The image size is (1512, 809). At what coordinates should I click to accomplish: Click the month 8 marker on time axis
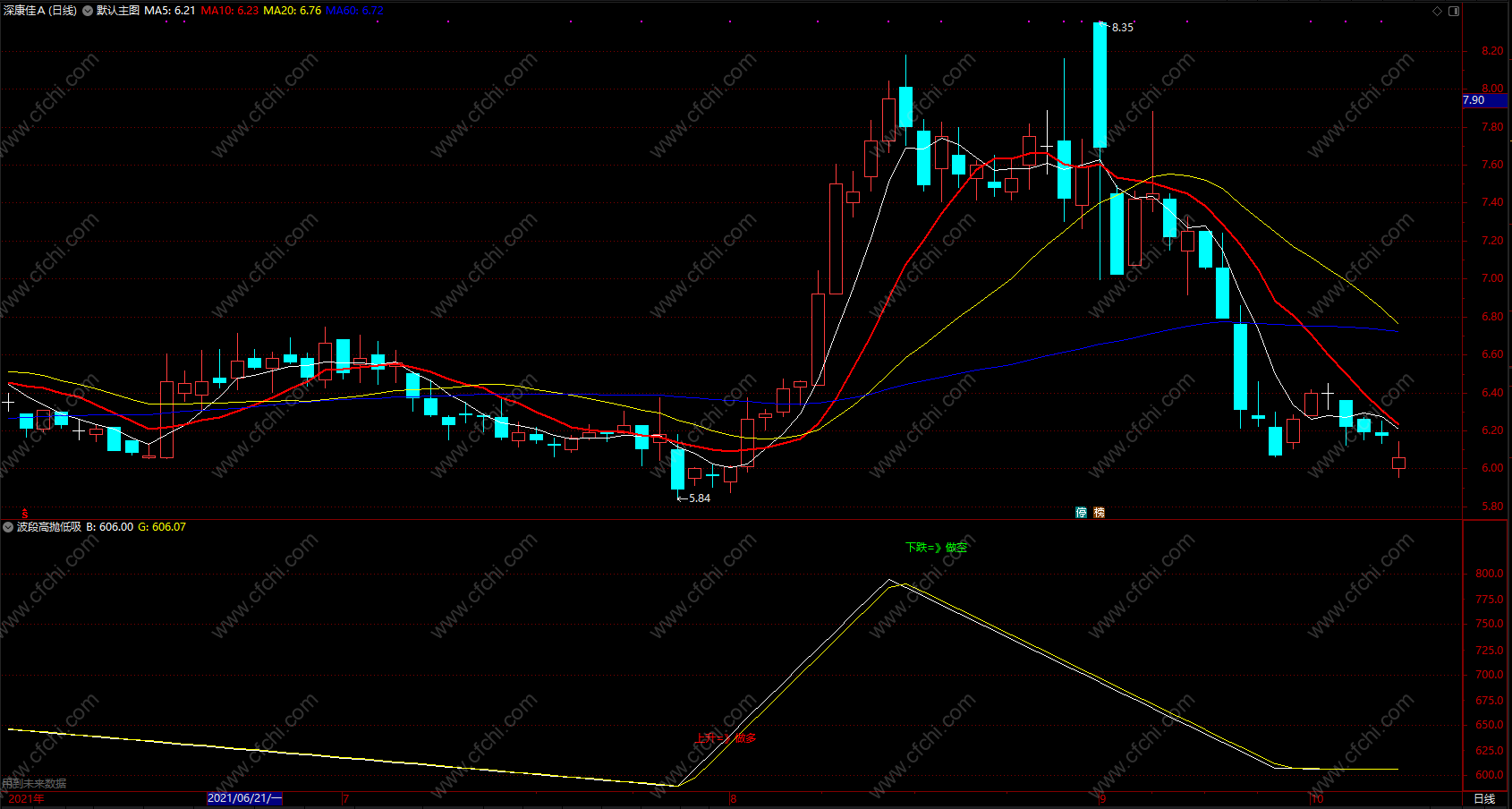point(734,799)
